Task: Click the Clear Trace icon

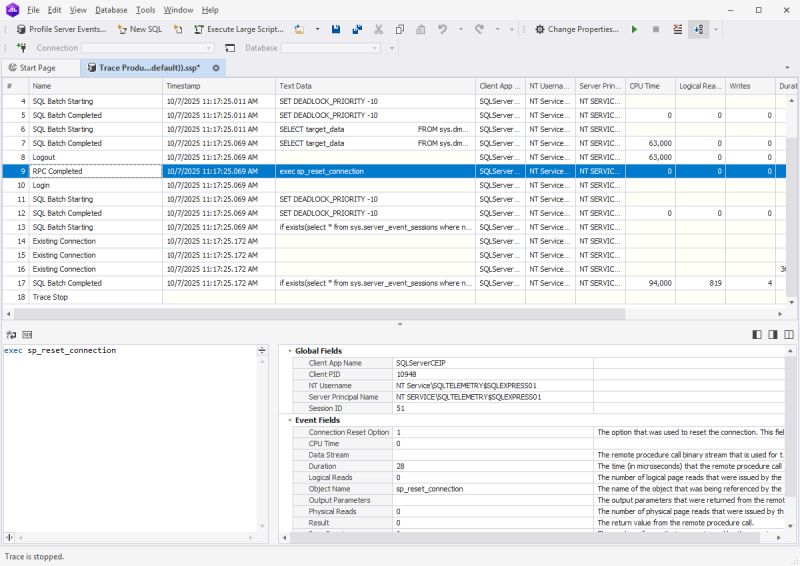Action: pos(678,30)
